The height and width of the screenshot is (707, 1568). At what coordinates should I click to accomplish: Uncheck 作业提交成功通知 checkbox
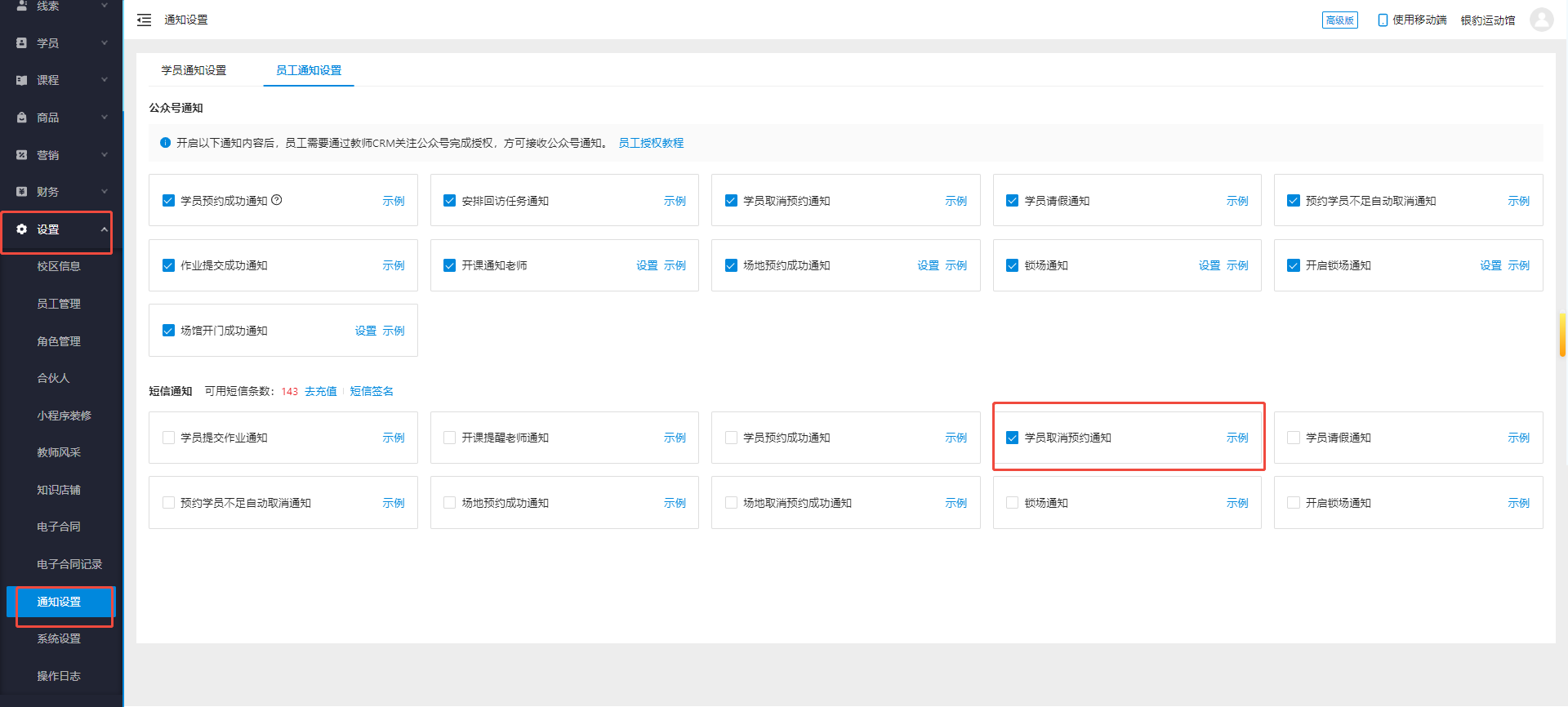coord(168,265)
